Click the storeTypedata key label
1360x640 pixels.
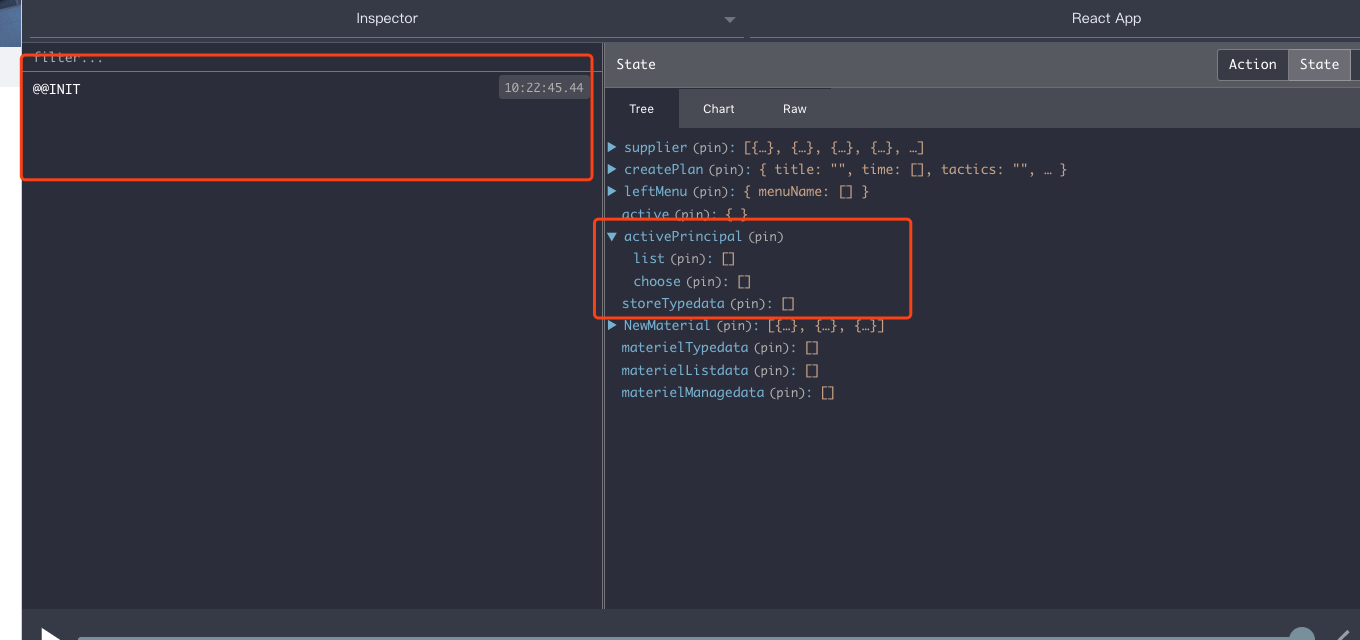673,303
